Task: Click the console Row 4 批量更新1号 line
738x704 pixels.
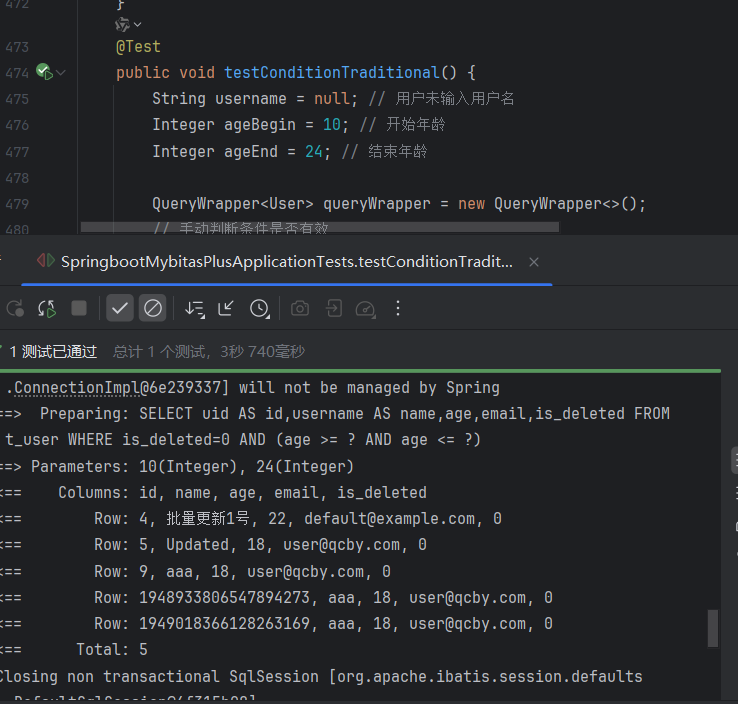Action: click(251, 519)
